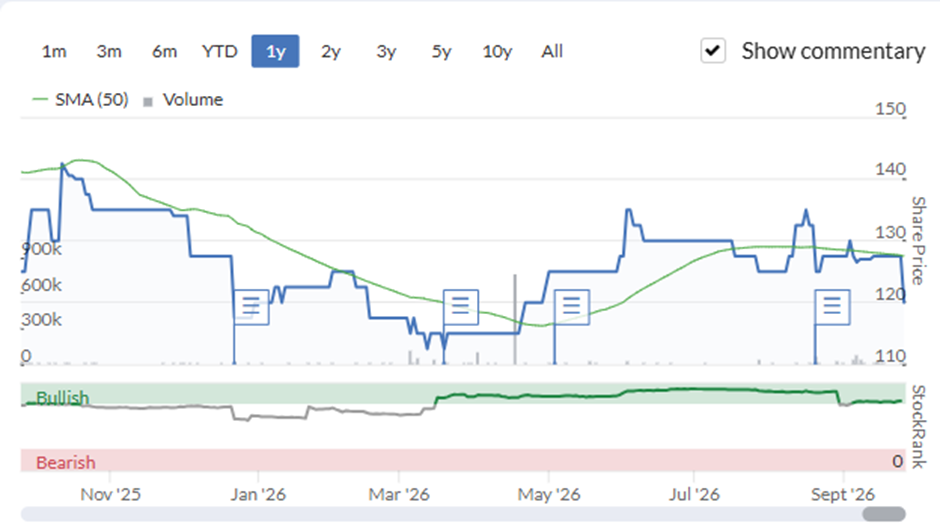Screen dimensions: 940x529
Task: Select the 1m time range
Action: click(x=54, y=52)
